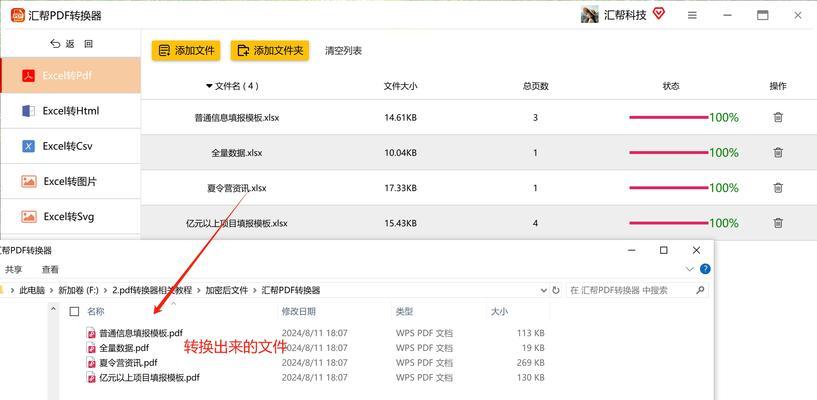Click the VIP diamond icon beside 汇帮科技
Viewport: 817px width, 400px height.
659,14
